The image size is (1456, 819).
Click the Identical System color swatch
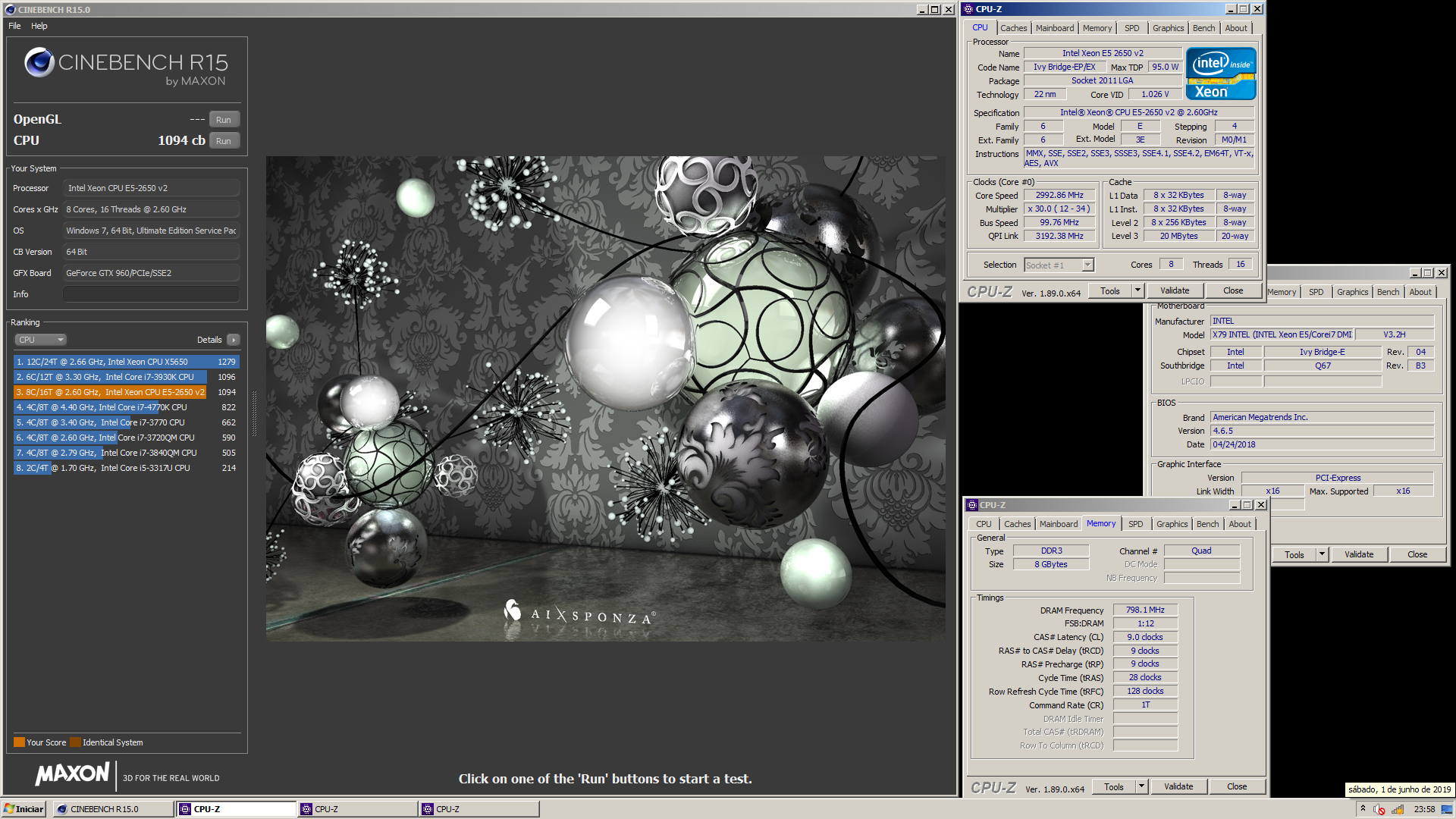(x=74, y=742)
